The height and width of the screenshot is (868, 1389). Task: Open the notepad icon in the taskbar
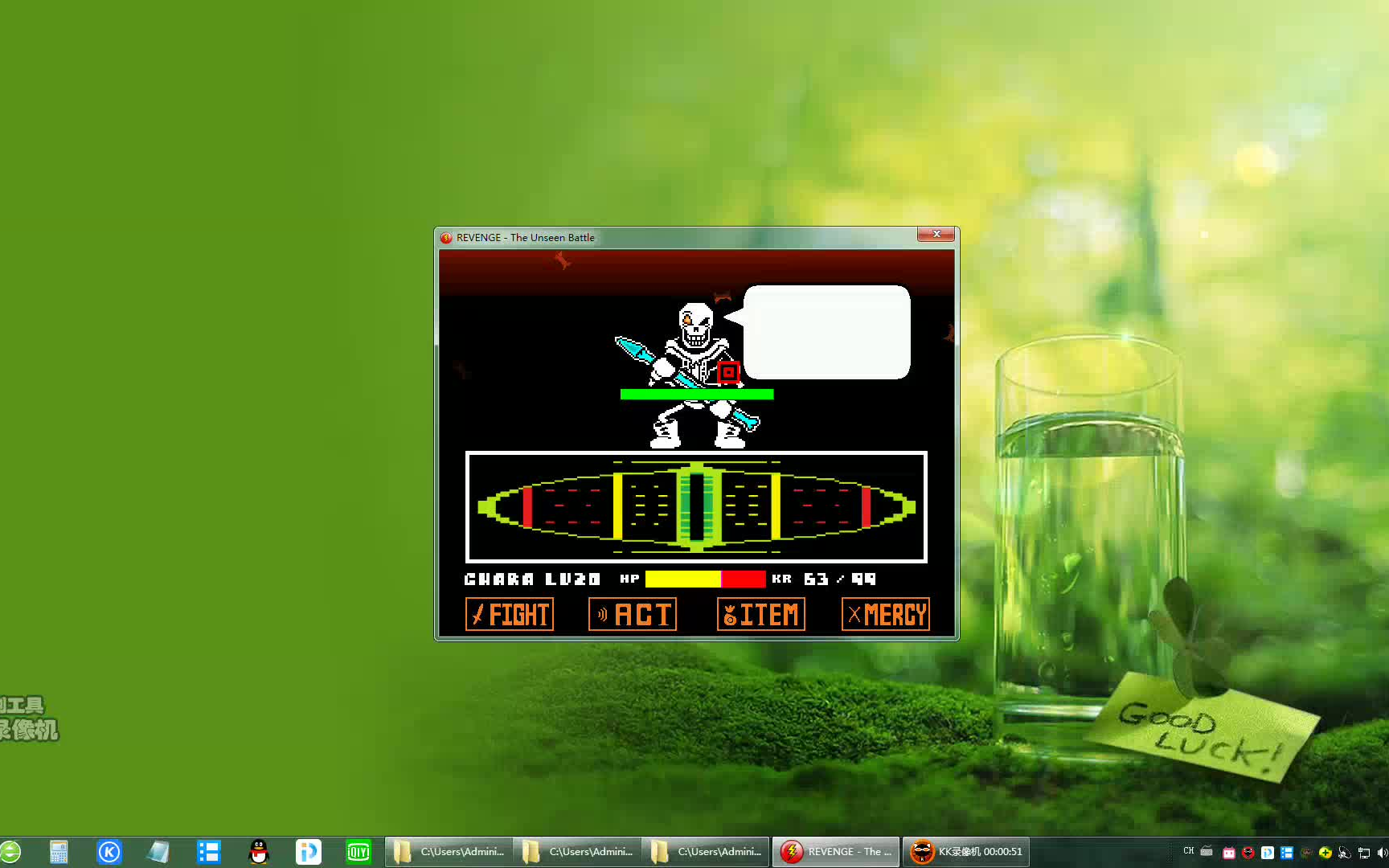[x=158, y=852]
